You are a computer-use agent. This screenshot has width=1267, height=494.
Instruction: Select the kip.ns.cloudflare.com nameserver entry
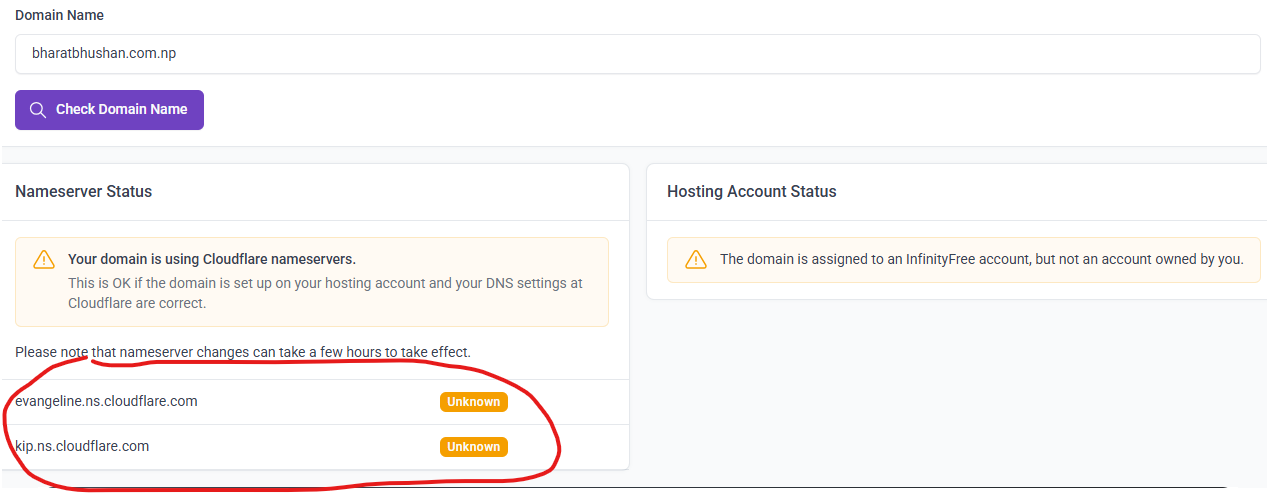click(x=82, y=446)
